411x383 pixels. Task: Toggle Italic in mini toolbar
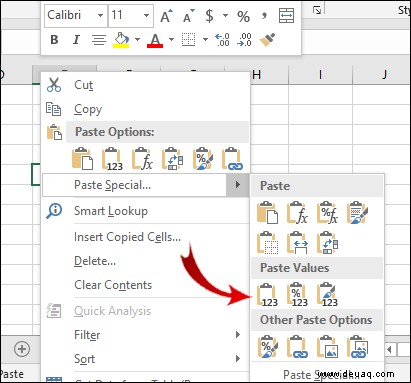76,40
